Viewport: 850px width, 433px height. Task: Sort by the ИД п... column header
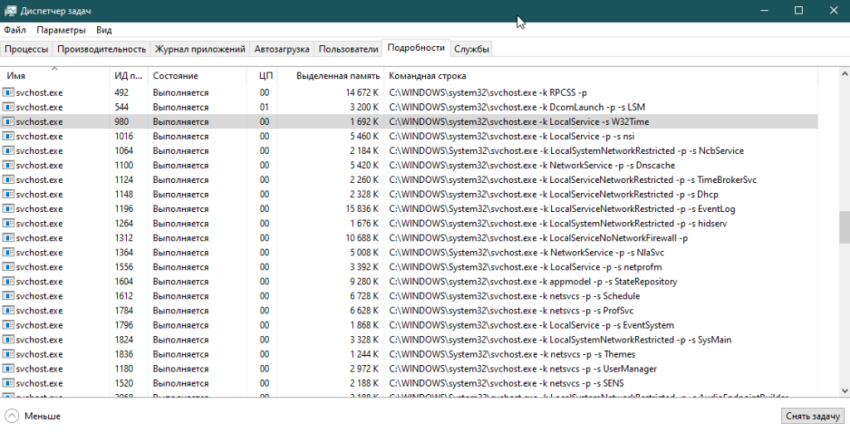tap(128, 76)
